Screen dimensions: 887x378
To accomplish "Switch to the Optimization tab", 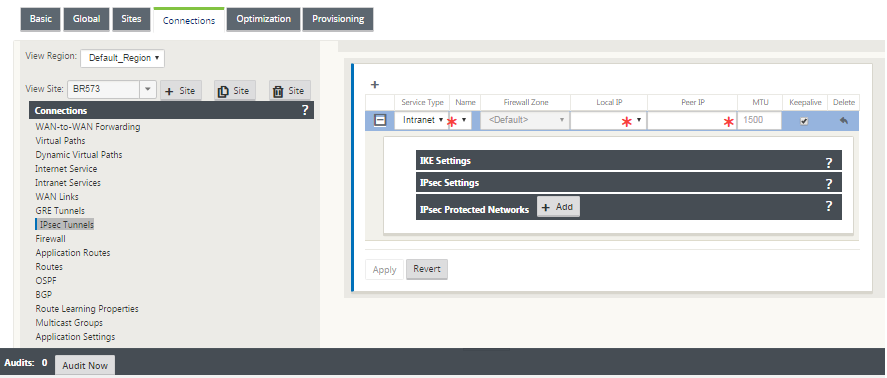I will [264, 19].
